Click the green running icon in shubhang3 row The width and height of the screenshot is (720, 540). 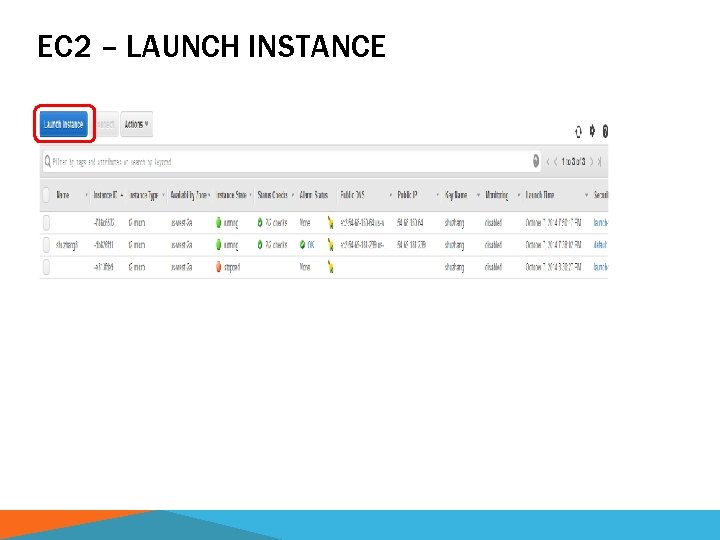(219, 245)
